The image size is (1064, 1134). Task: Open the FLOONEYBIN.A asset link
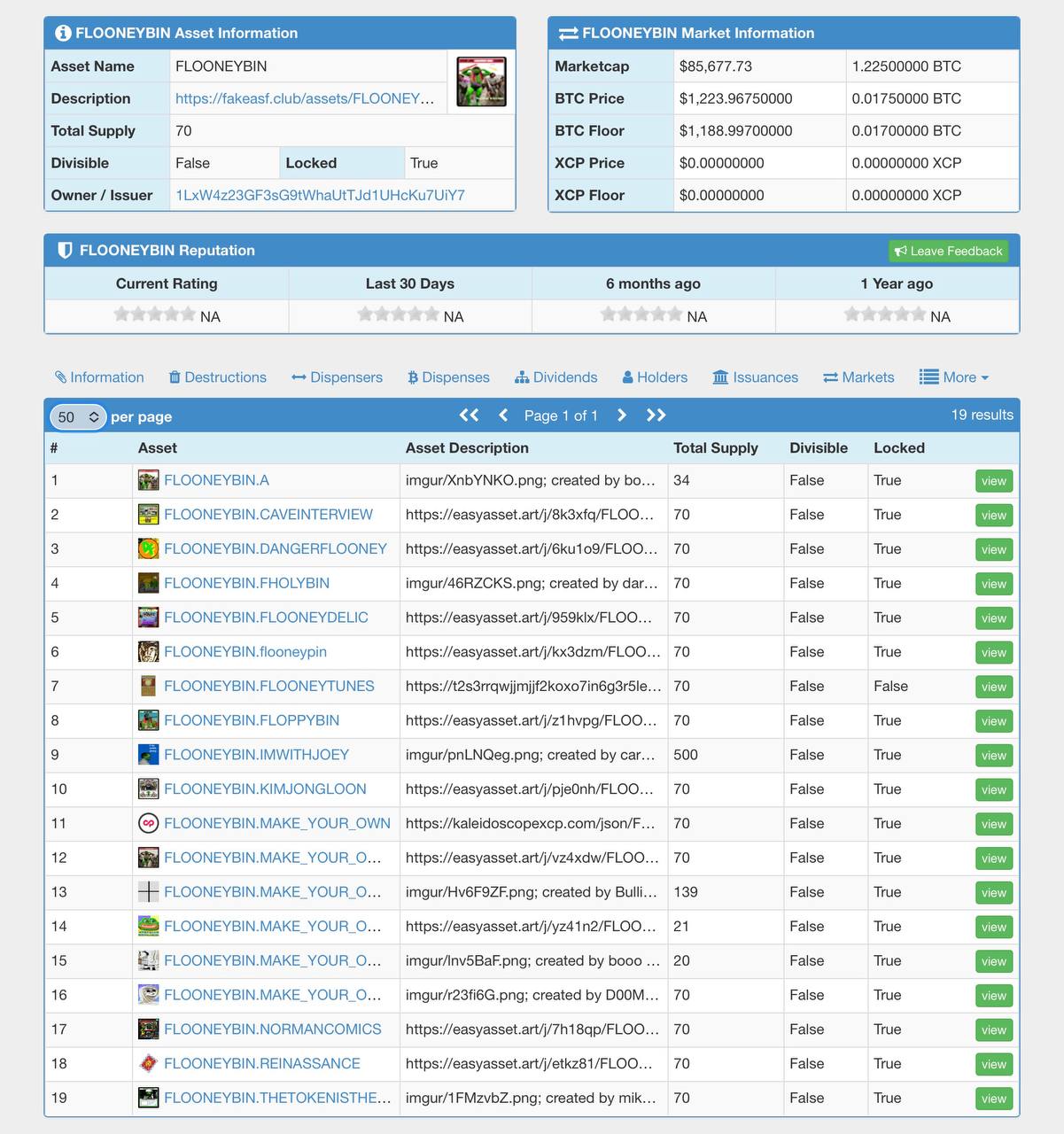tap(216, 480)
